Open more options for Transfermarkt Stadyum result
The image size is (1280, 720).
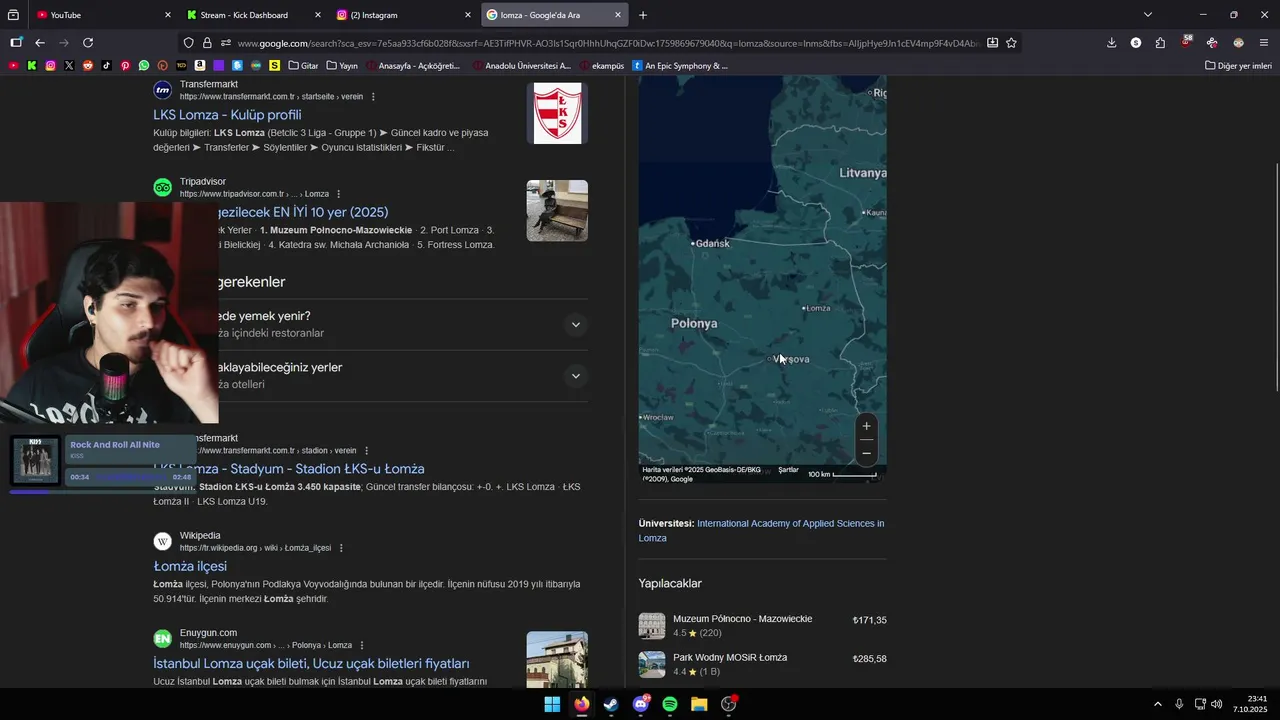point(366,451)
